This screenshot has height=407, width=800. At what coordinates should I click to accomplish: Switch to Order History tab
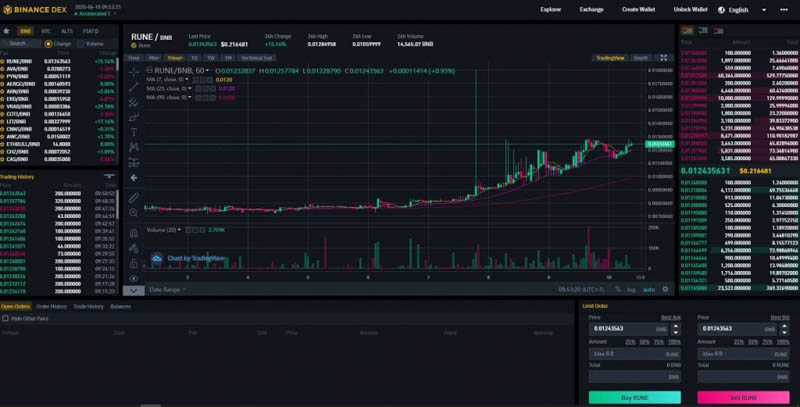tap(52, 307)
